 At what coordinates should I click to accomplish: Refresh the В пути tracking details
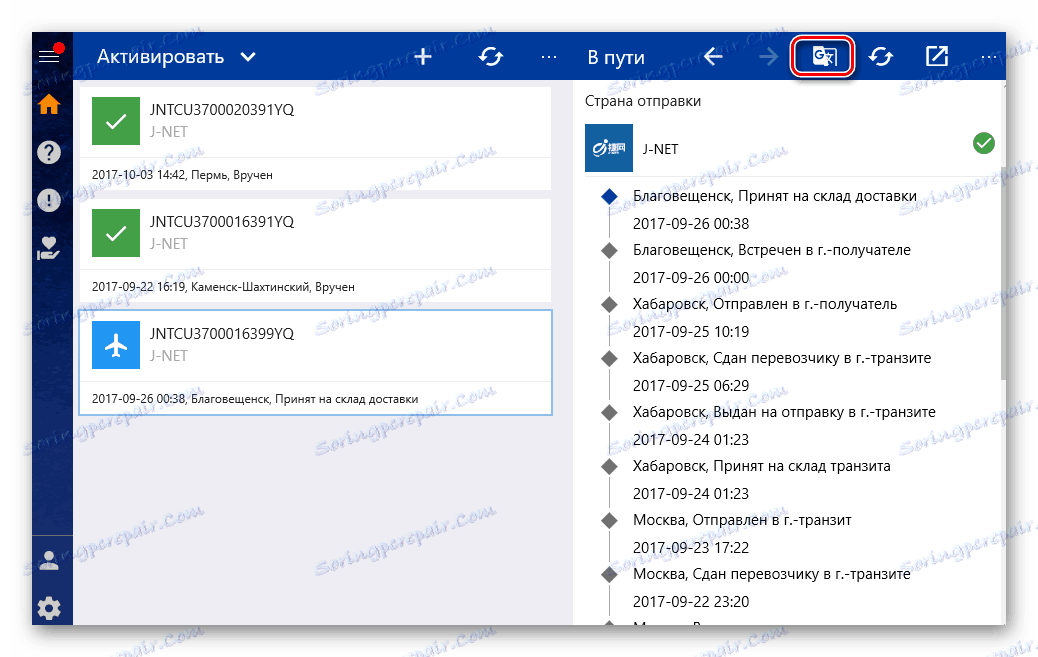(x=880, y=57)
